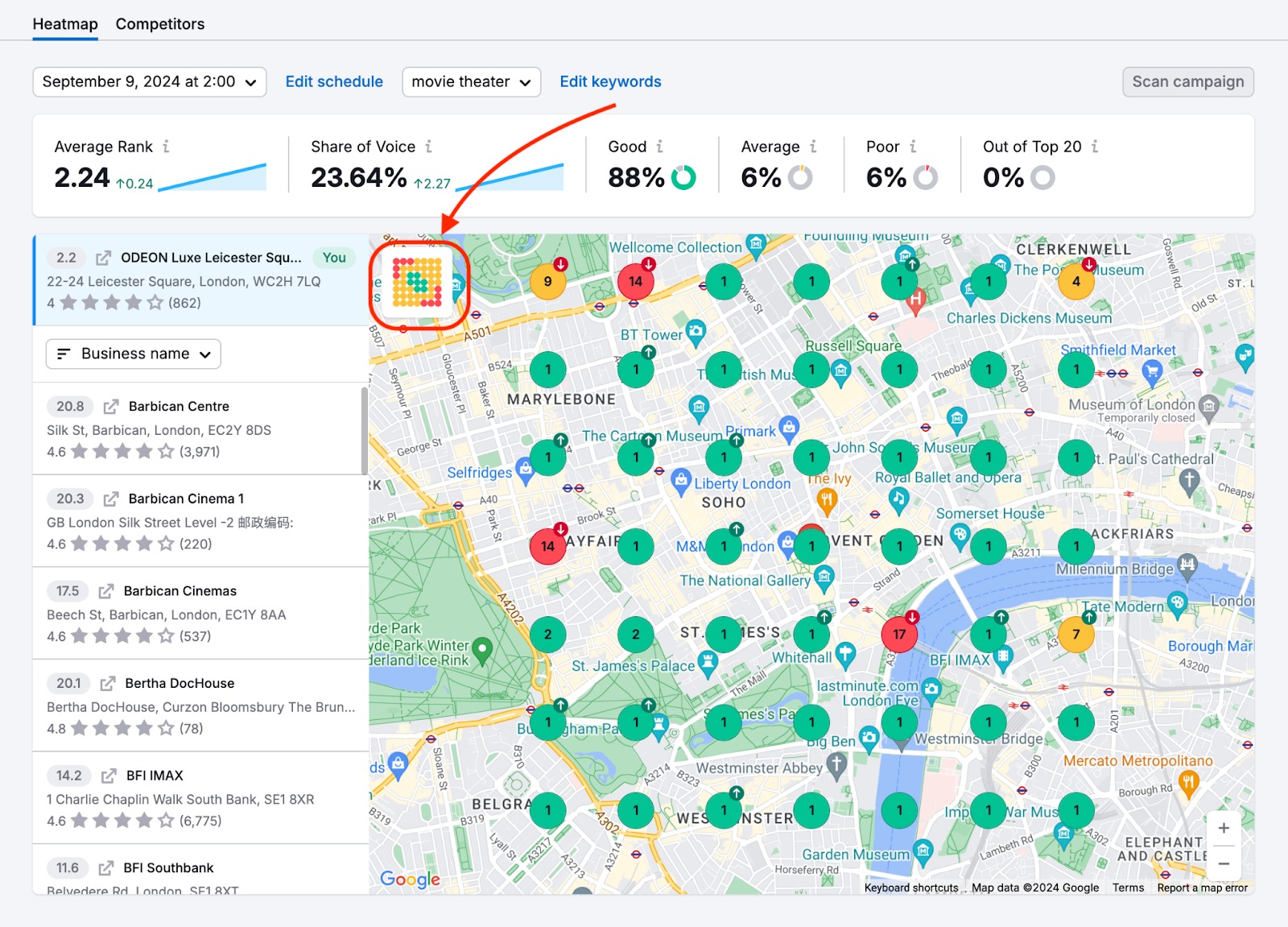
Task: Click the Average Rank trend sparkline
Action: [x=213, y=177]
